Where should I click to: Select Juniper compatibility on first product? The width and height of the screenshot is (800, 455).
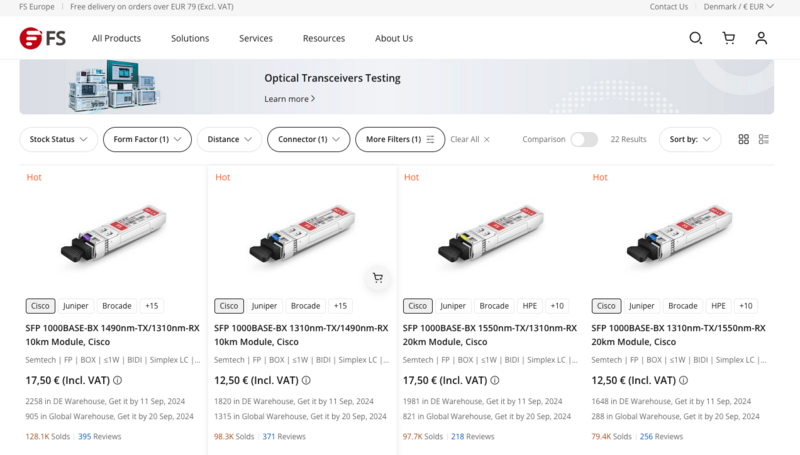pyautogui.click(x=76, y=306)
